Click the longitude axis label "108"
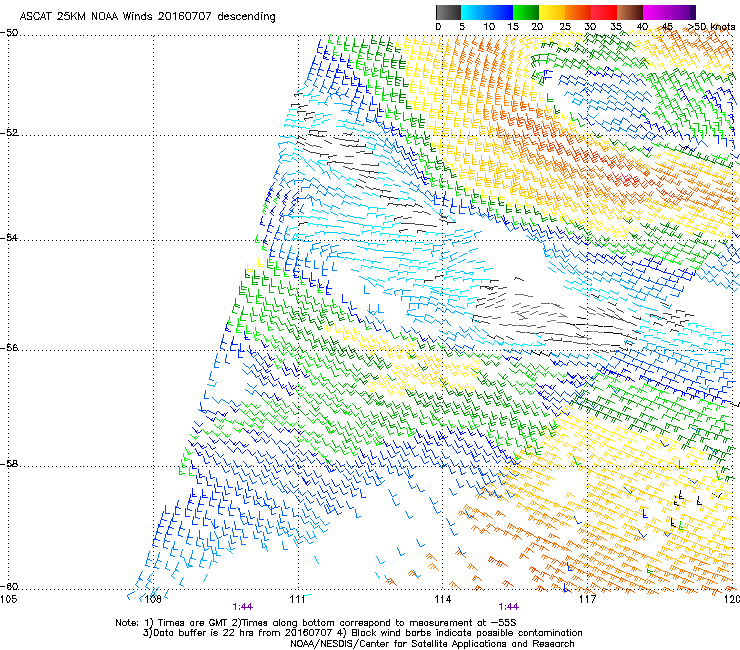This screenshot has height=650, width=740. pyautogui.click(x=152, y=599)
